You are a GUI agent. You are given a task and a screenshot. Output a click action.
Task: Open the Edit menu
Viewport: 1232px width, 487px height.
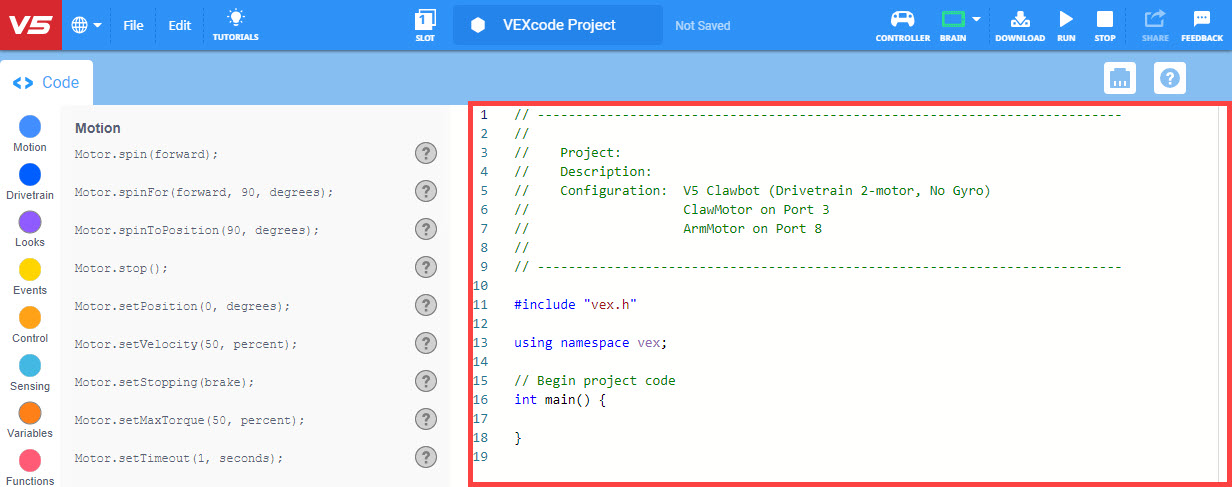coord(179,25)
